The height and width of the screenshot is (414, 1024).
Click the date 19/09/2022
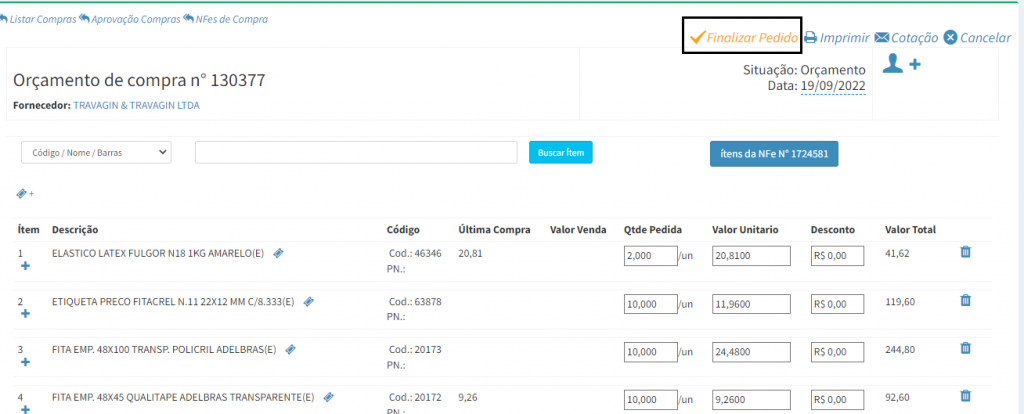pyautogui.click(x=833, y=86)
